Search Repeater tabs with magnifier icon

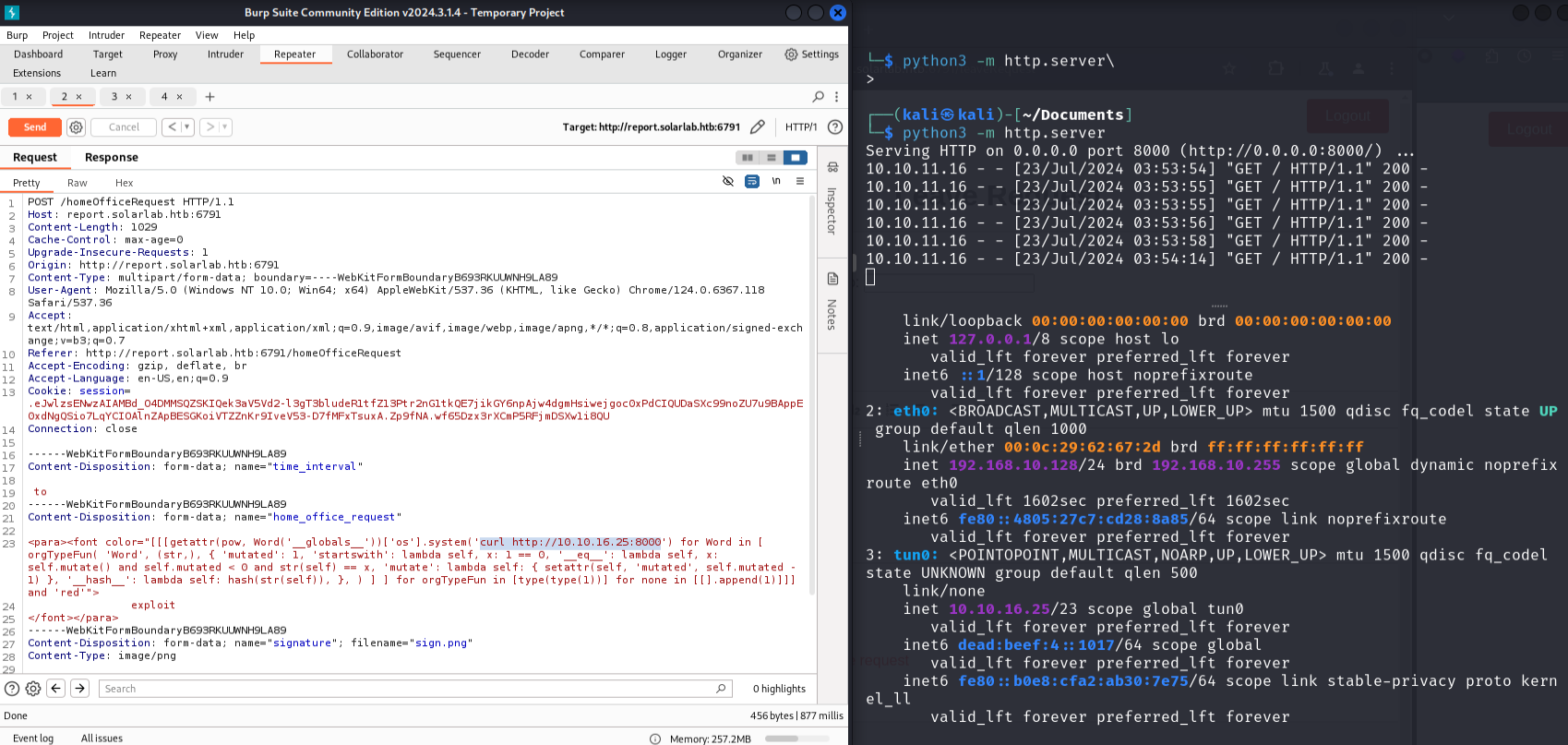818,97
